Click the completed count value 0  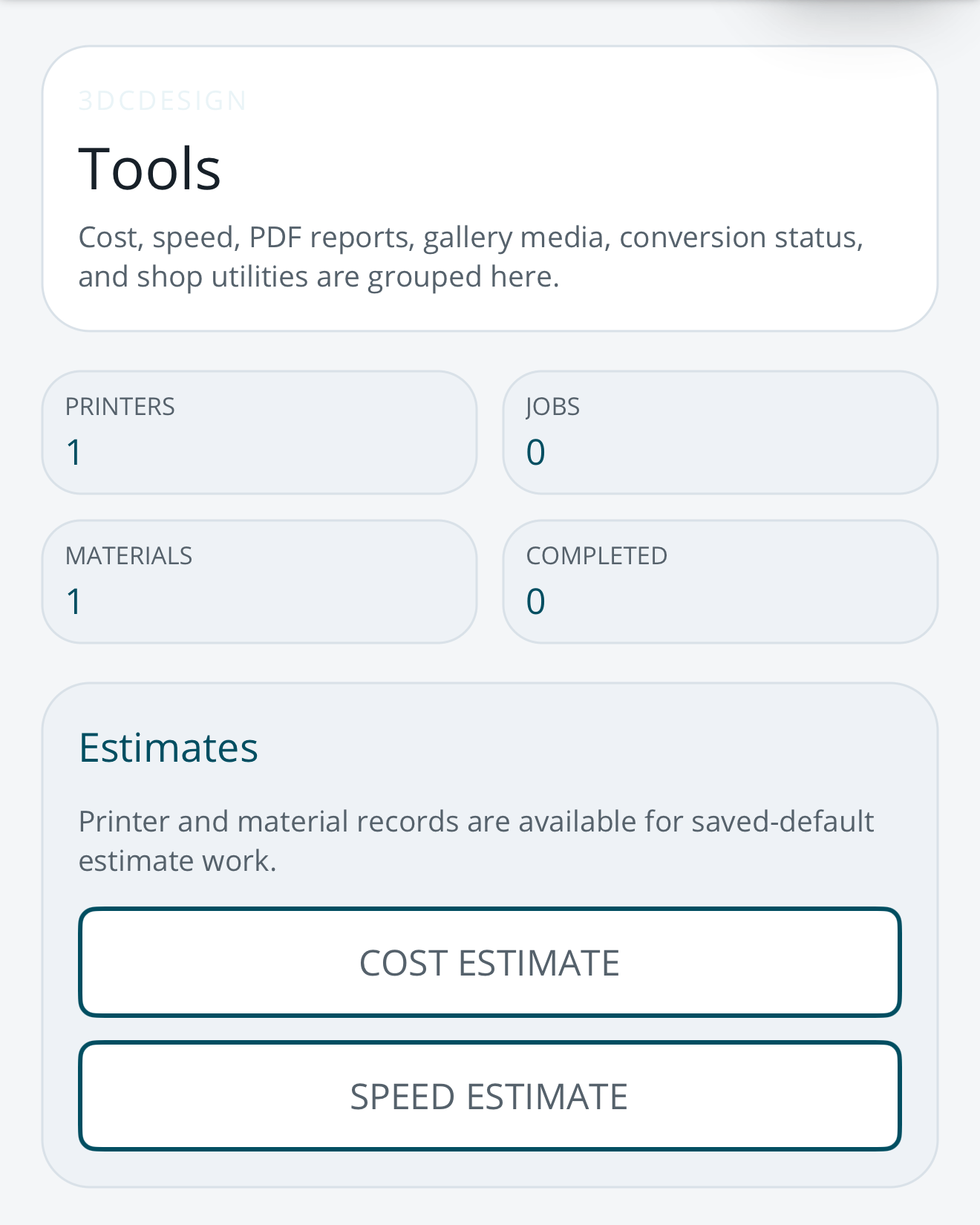click(x=536, y=601)
